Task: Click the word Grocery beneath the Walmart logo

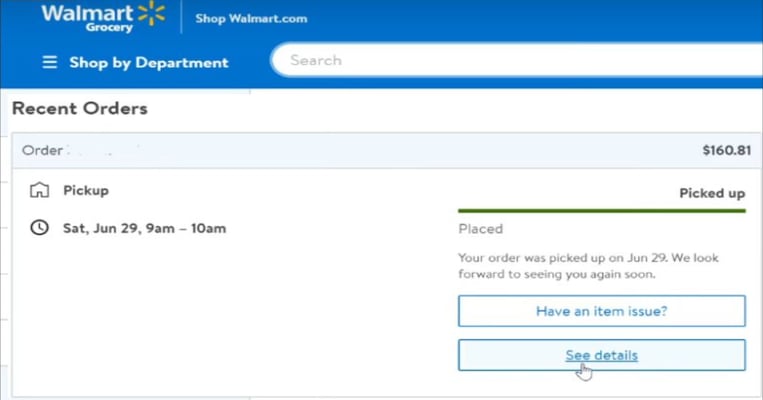Action: tap(109, 28)
